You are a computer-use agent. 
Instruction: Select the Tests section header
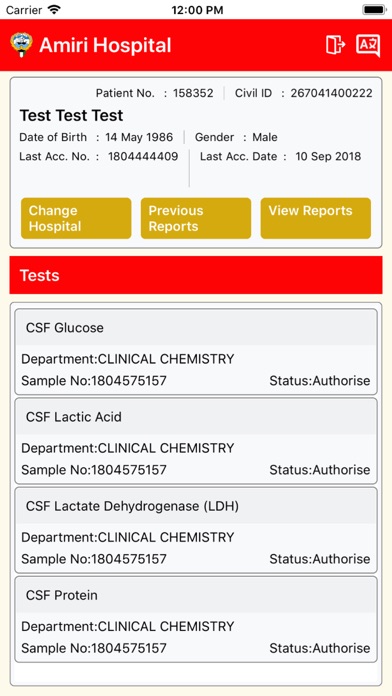[196, 275]
